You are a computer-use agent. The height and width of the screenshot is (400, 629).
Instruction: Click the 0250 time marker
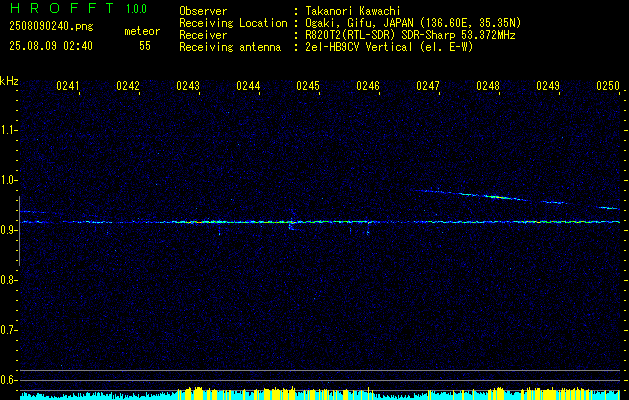pos(608,85)
